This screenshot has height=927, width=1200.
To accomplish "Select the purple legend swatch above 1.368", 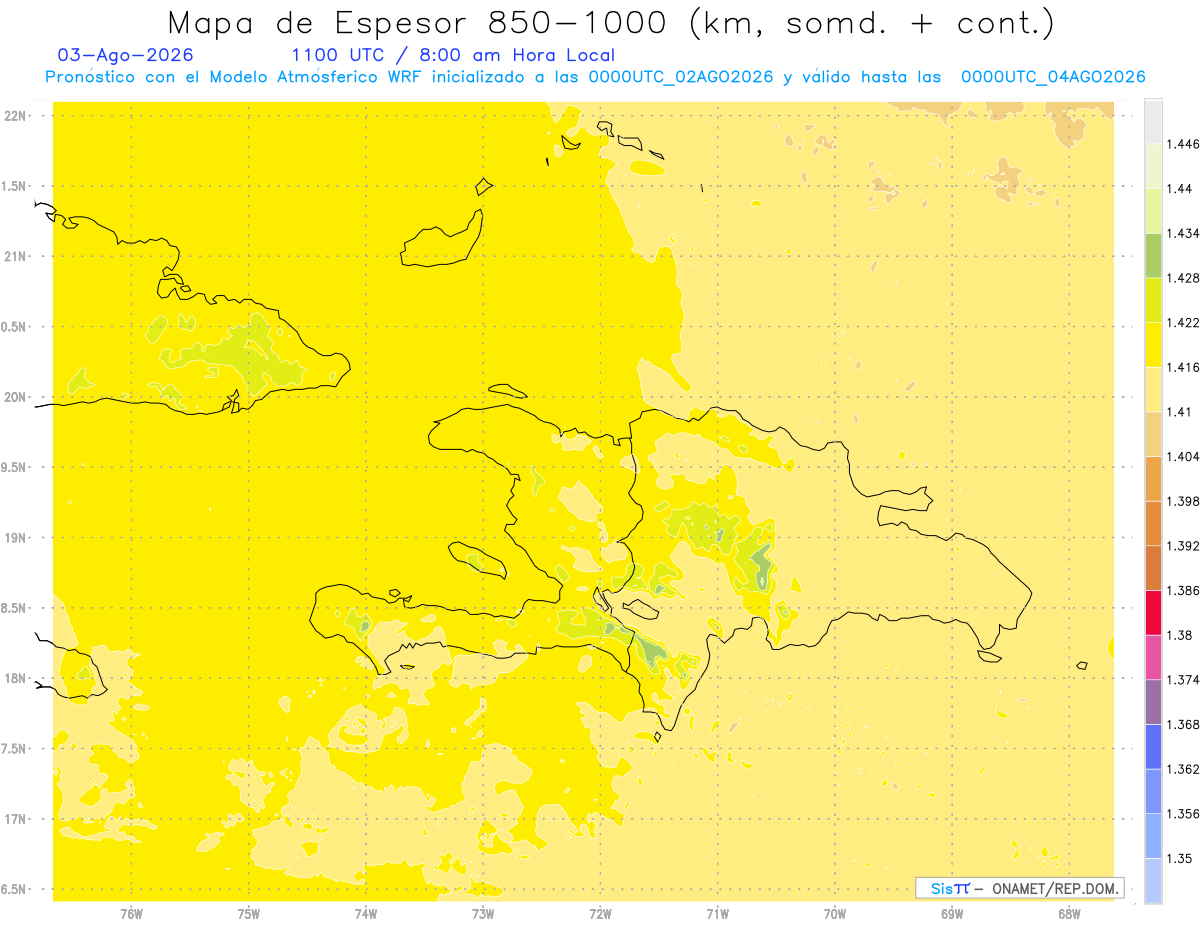I will tap(1153, 701).
